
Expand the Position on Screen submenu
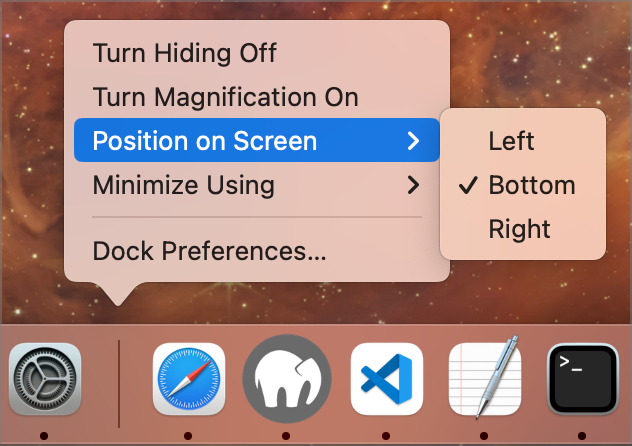205,141
